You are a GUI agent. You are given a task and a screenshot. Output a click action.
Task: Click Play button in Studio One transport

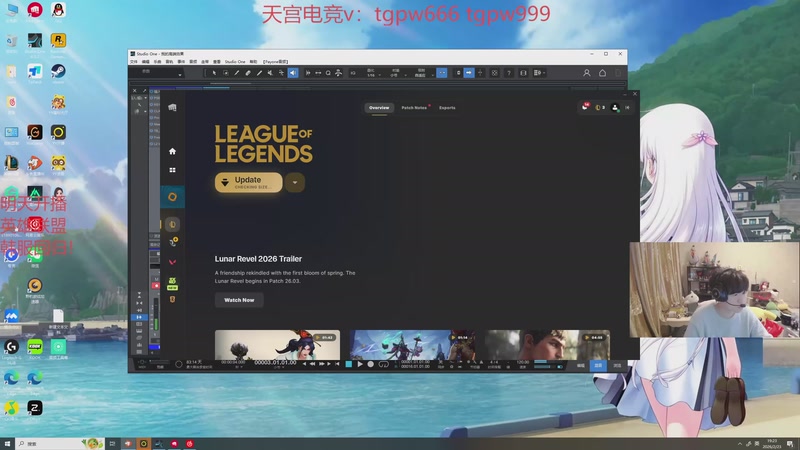click(360, 364)
